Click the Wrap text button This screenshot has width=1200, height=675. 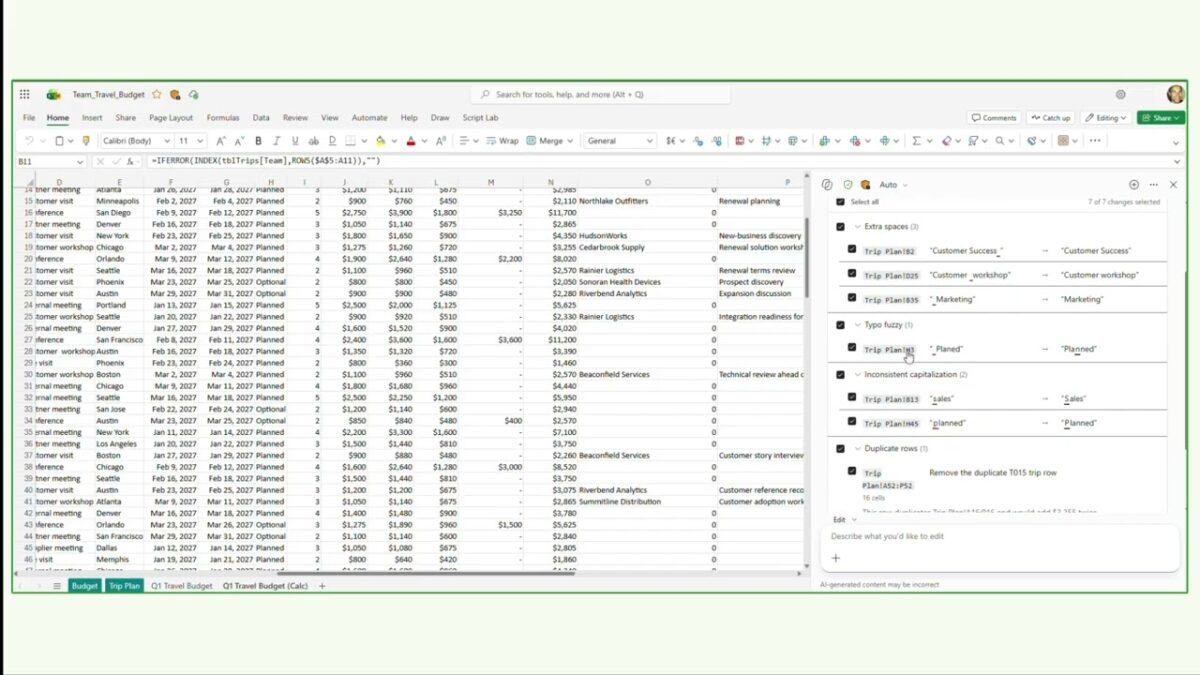click(503, 141)
